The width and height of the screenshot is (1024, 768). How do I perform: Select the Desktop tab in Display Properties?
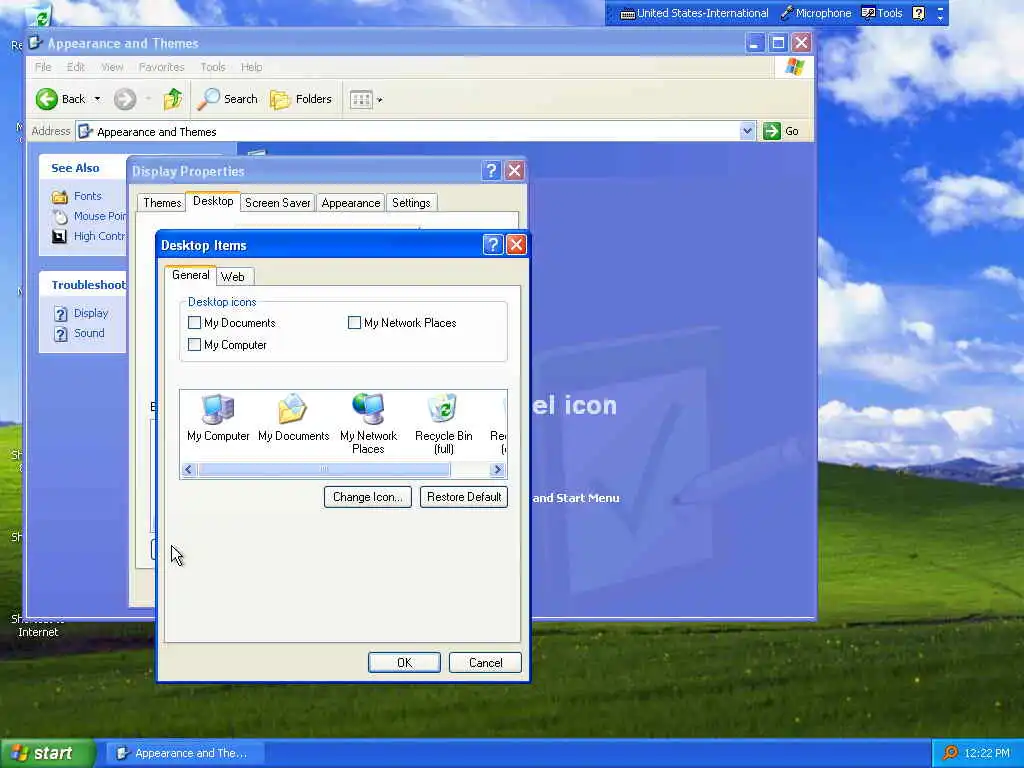click(x=213, y=201)
